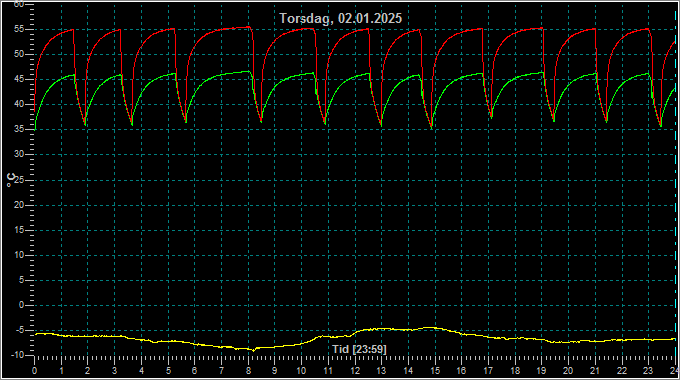This screenshot has height=380, width=680.
Task: Select hour 20 on the time axis
Action: point(568,371)
